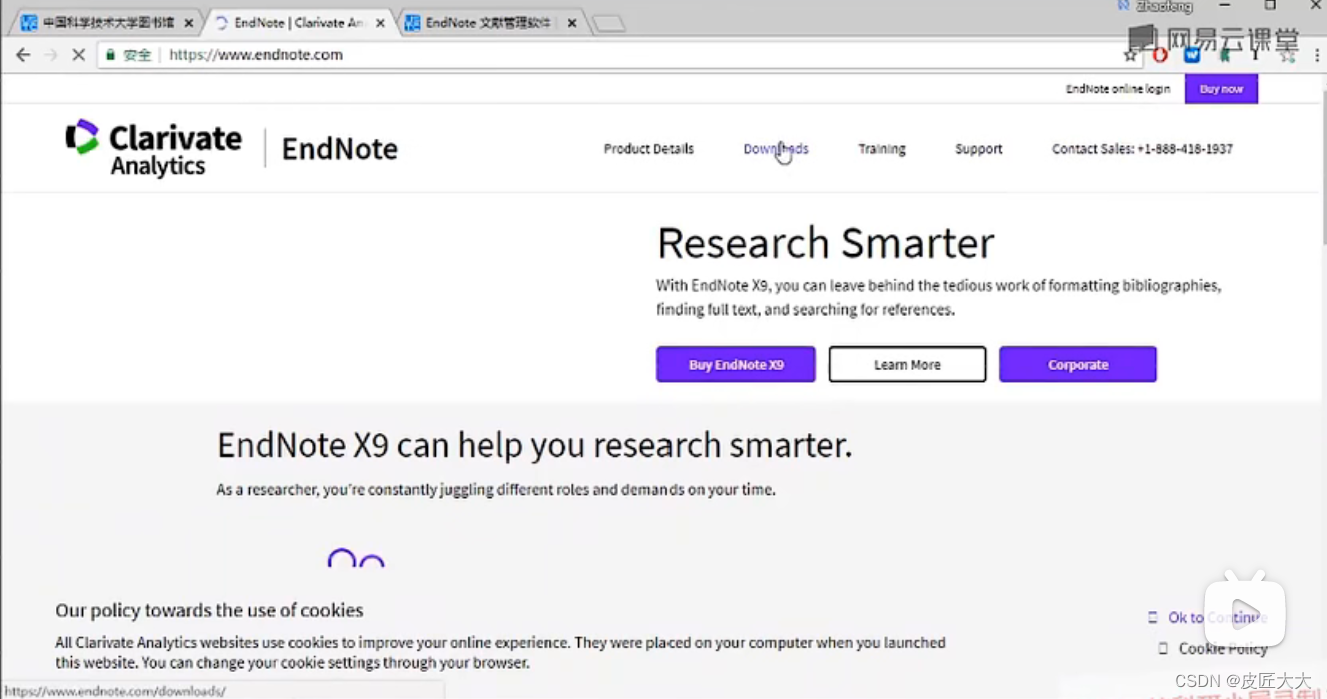Open a new blank browser tab

[x=608, y=21]
